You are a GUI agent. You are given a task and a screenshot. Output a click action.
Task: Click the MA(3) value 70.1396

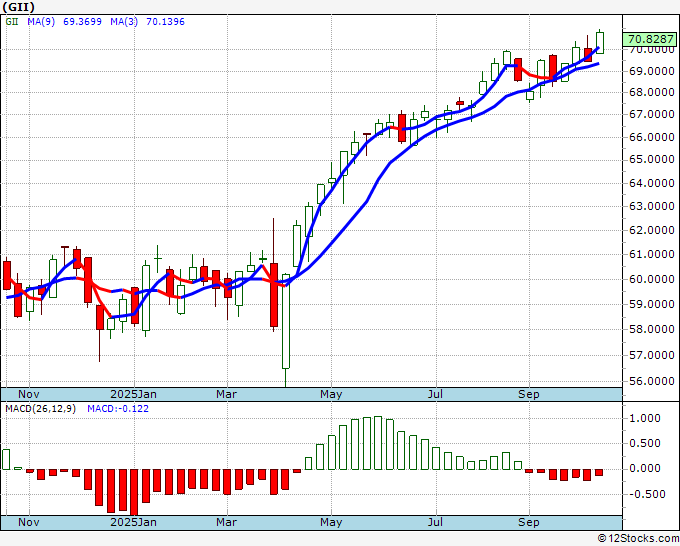click(x=165, y=22)
